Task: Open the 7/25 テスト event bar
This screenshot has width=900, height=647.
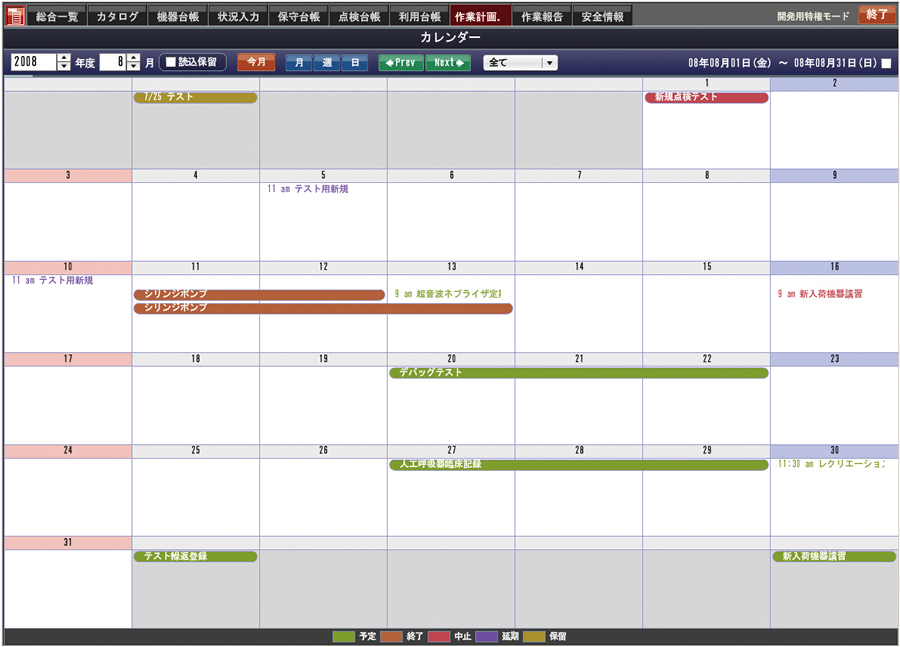Action: coord(195,98)
